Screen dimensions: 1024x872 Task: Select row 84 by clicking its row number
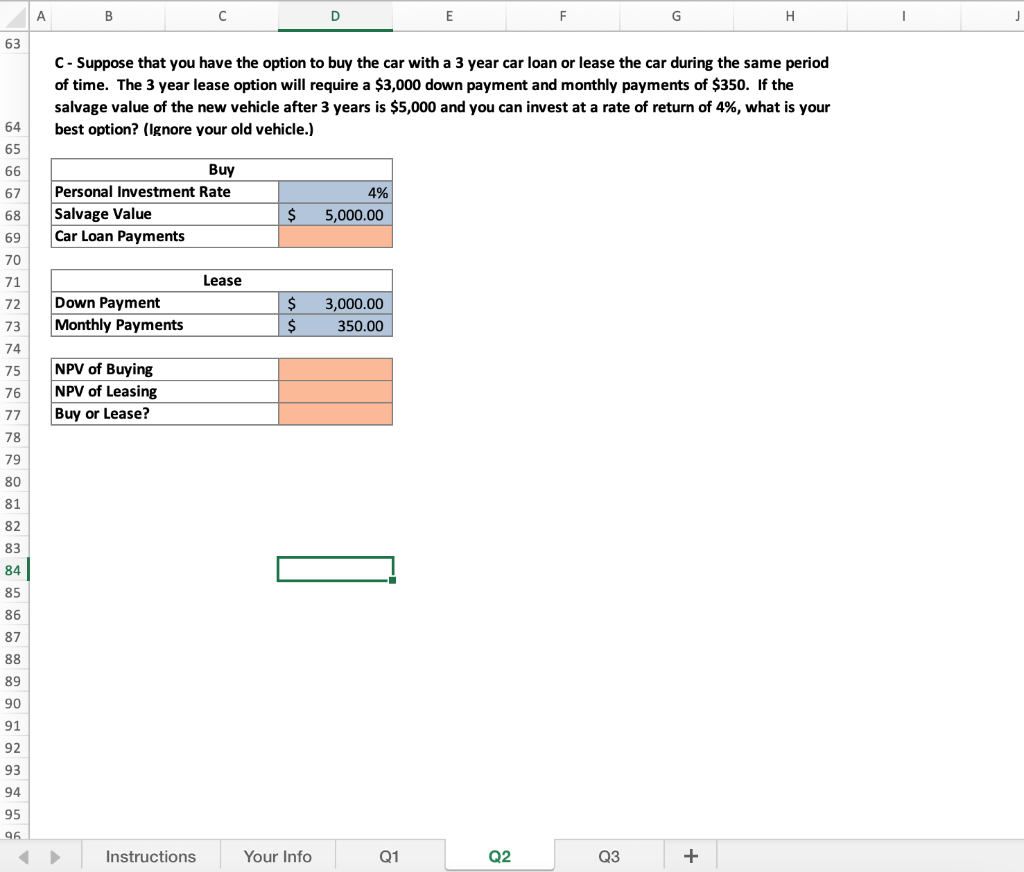point(14,570)
